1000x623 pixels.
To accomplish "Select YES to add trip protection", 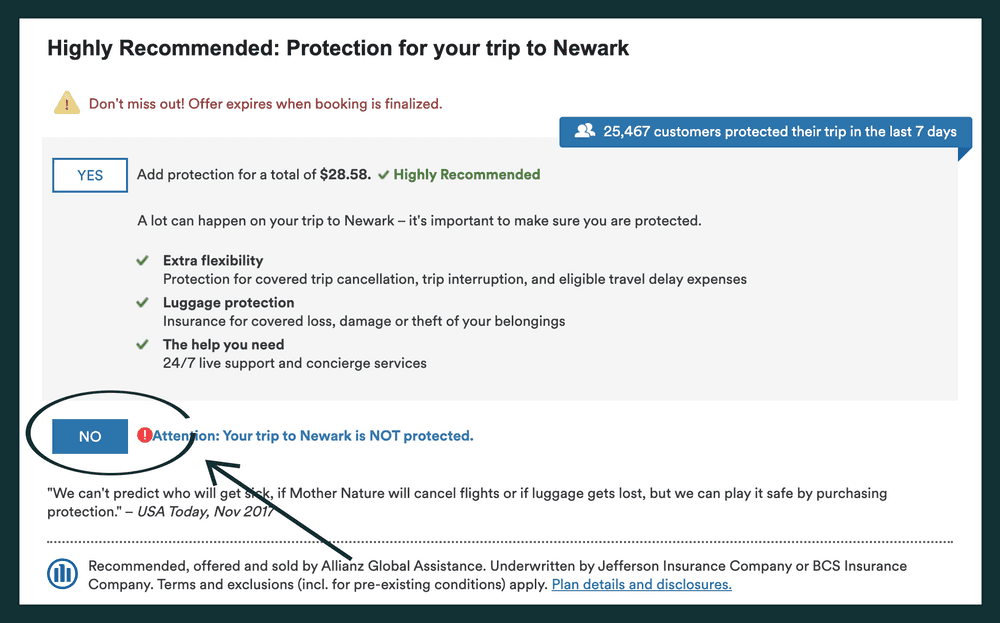I will (90, 175).
